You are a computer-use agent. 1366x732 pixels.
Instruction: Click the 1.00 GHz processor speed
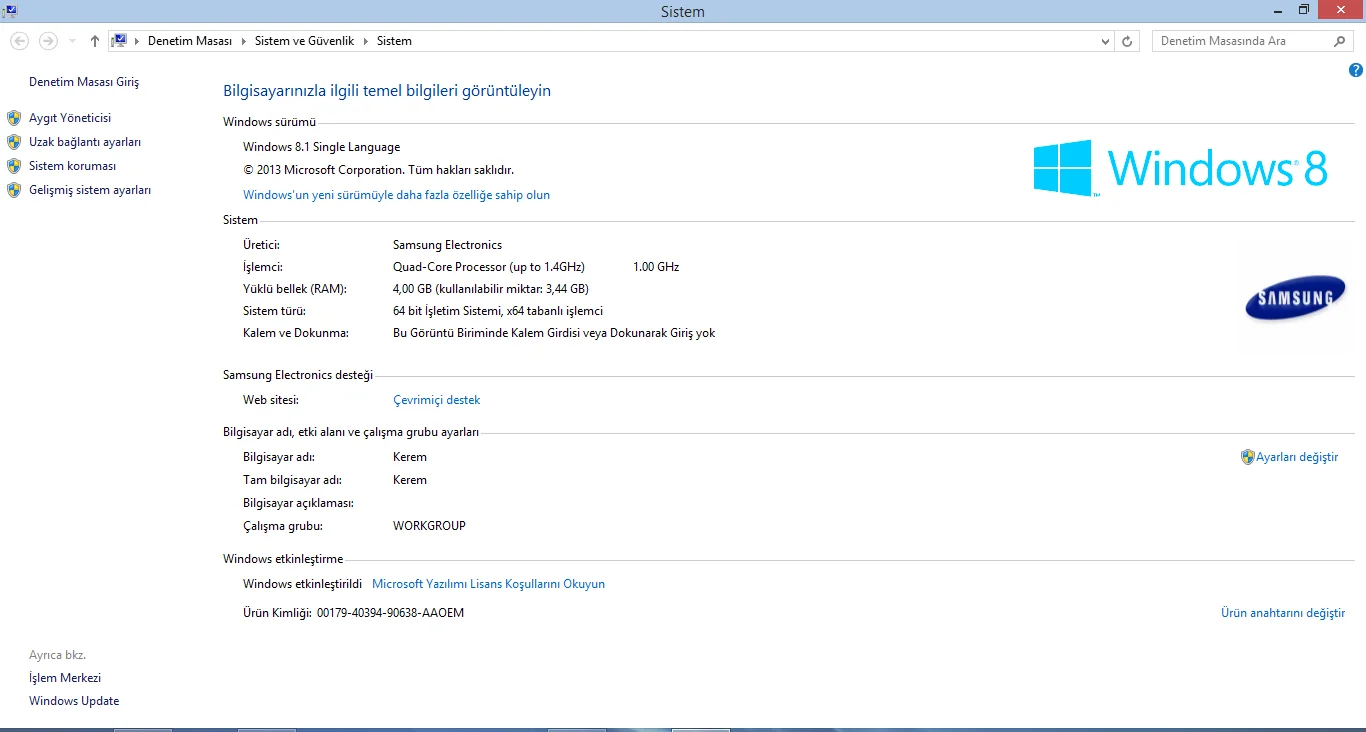pos(656,267)
